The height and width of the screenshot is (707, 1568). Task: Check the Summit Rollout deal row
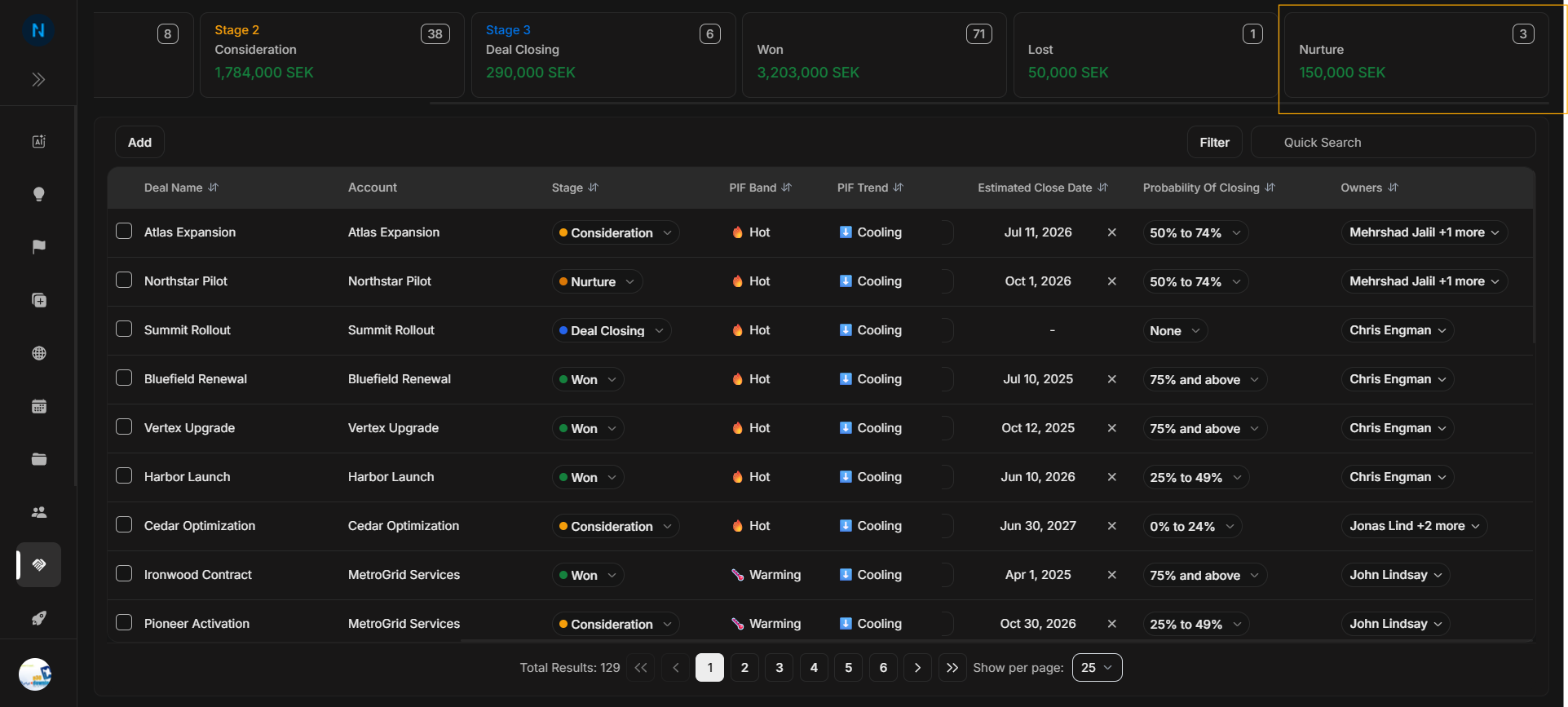click(x=124, y=329)
